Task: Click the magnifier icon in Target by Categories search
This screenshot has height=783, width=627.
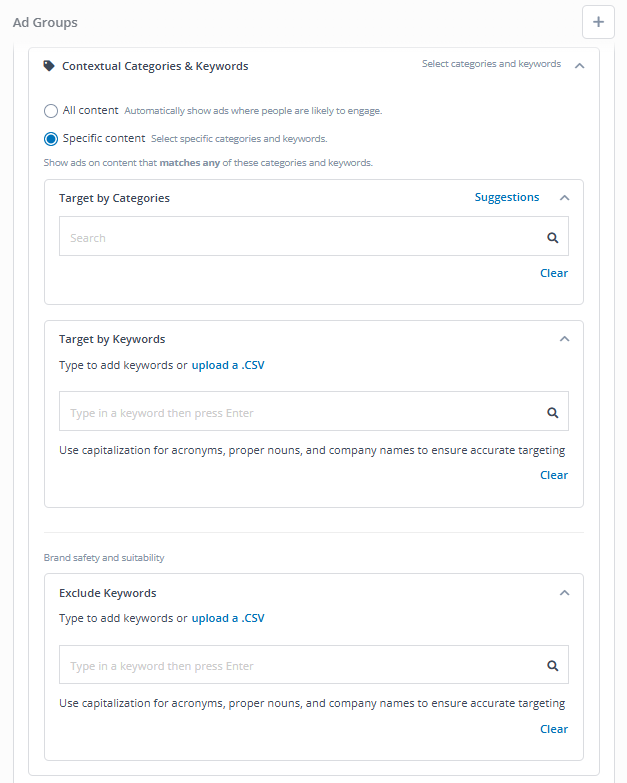Action: [553, 238]
